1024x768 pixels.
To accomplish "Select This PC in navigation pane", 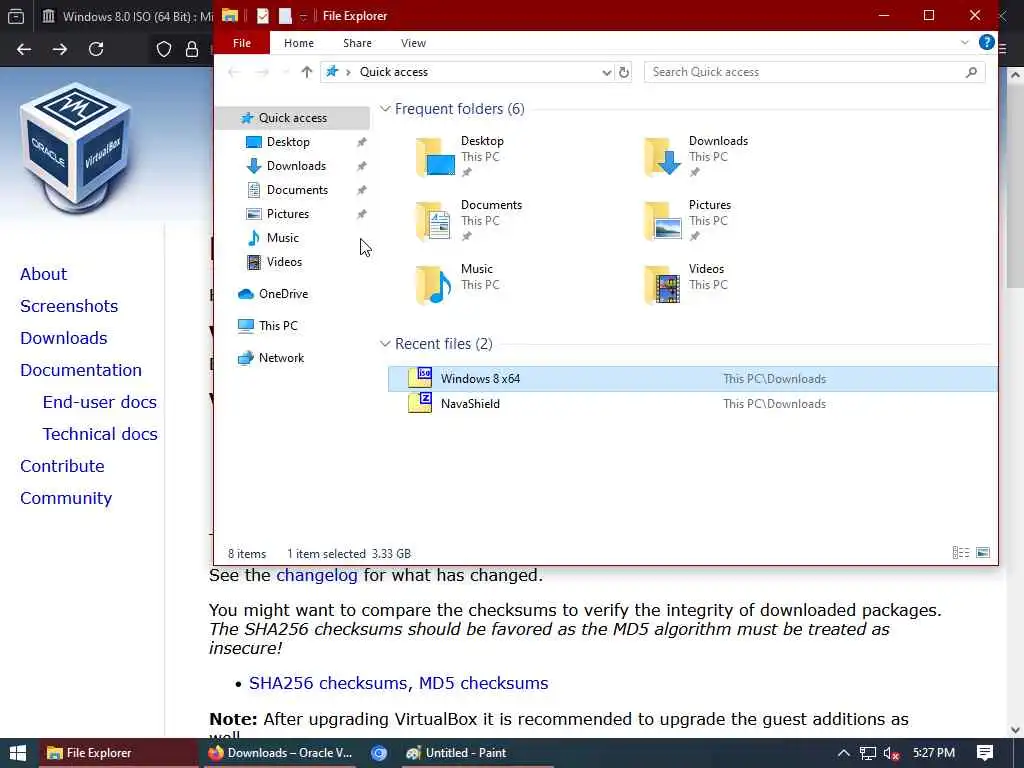I will click(278, 326).
